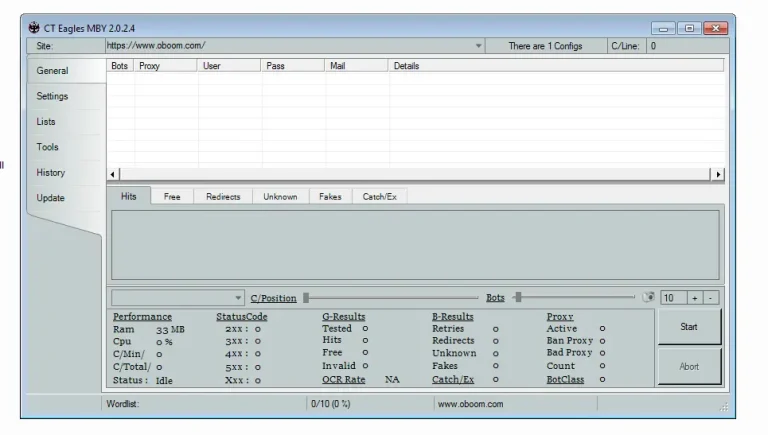Open the combo box left of C/Position
Viewport: 768px width, 435px height.
point(178,298)
